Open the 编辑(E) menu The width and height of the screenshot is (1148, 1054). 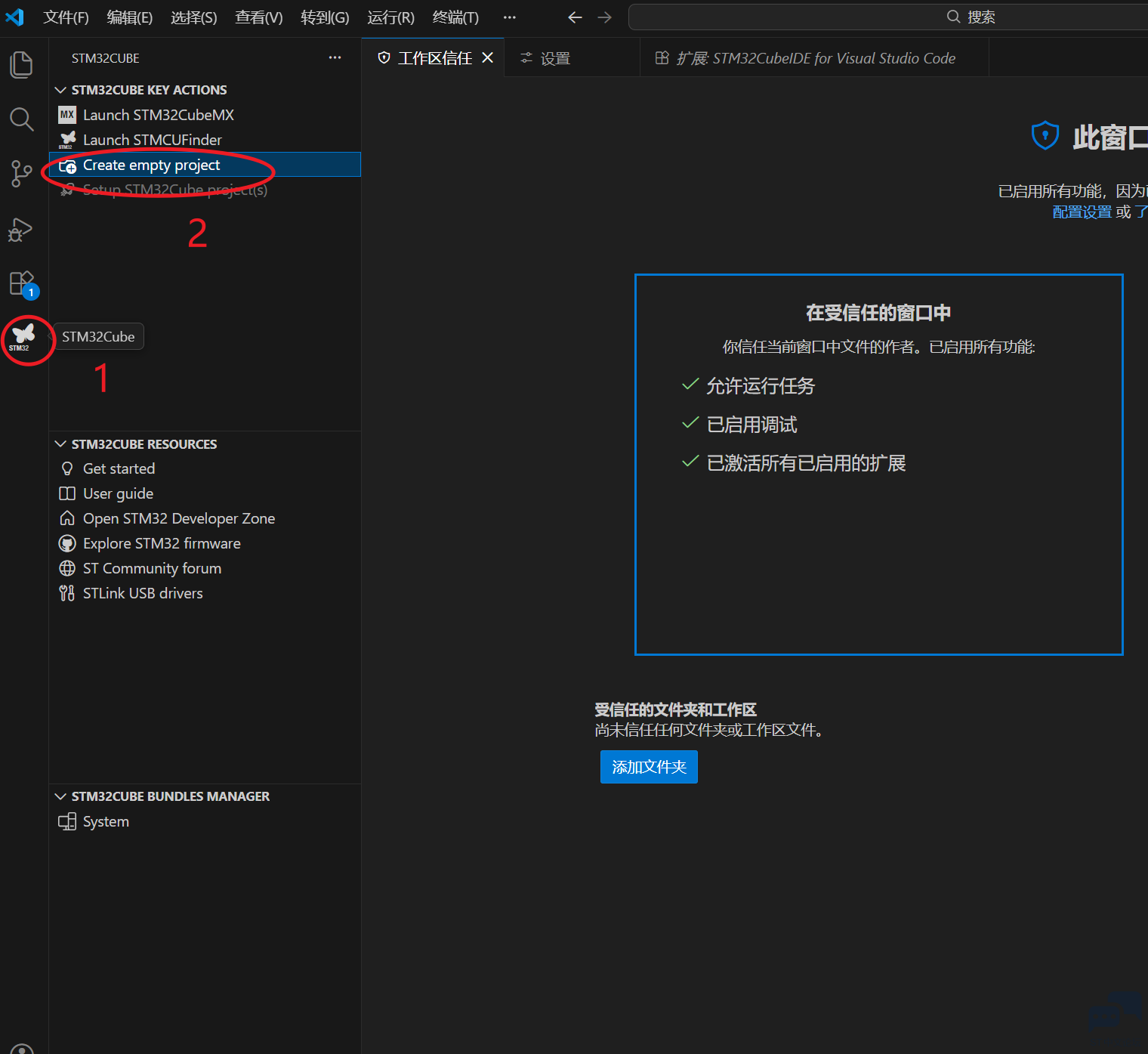click(x=130, y=17)
